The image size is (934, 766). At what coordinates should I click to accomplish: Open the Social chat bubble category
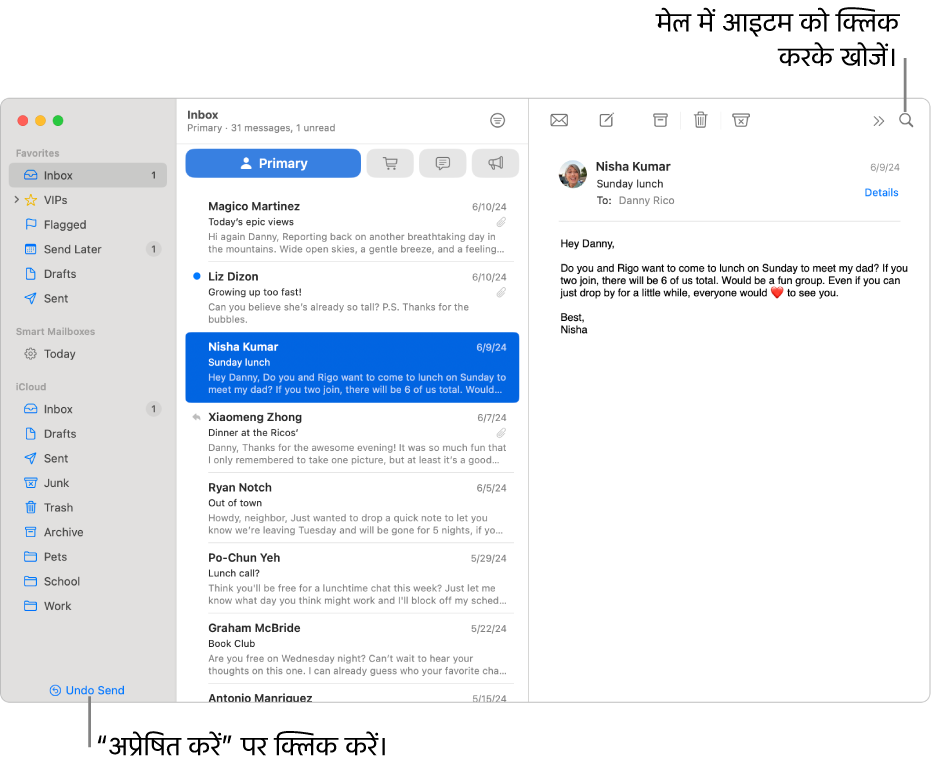tap(443, 163)
